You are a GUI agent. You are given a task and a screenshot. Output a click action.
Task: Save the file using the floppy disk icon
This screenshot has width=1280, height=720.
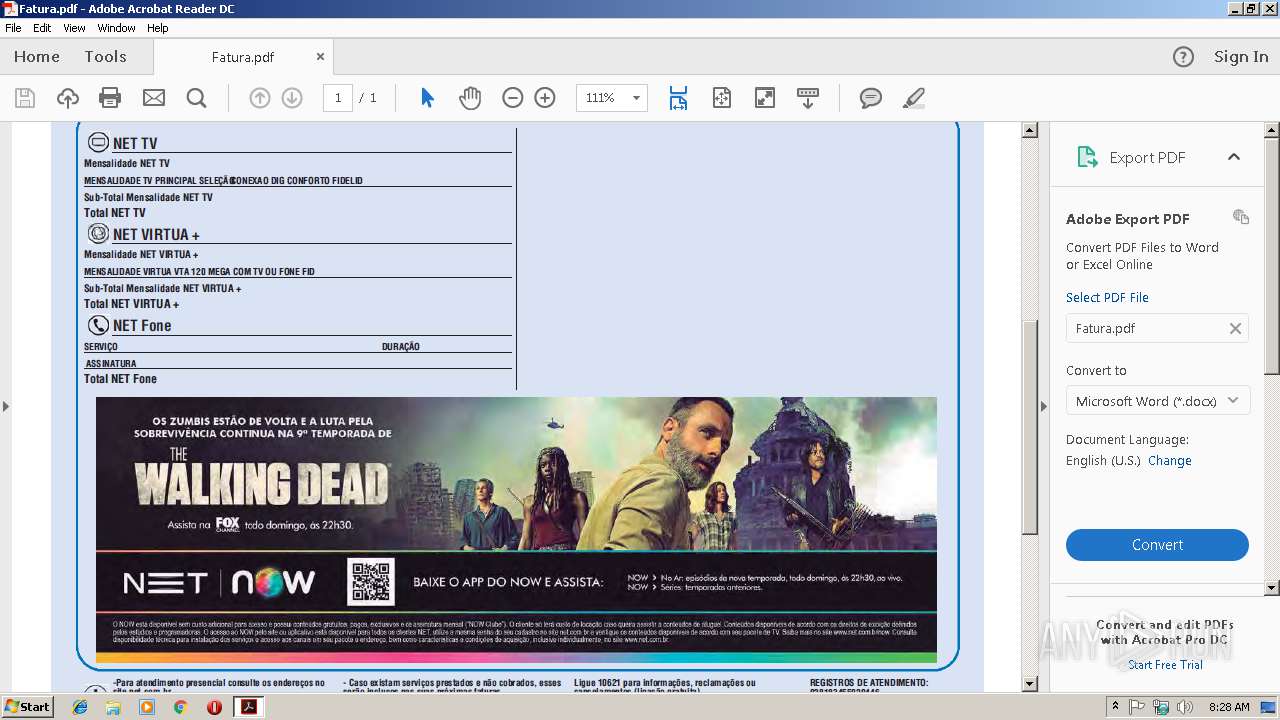coord(25,98)
